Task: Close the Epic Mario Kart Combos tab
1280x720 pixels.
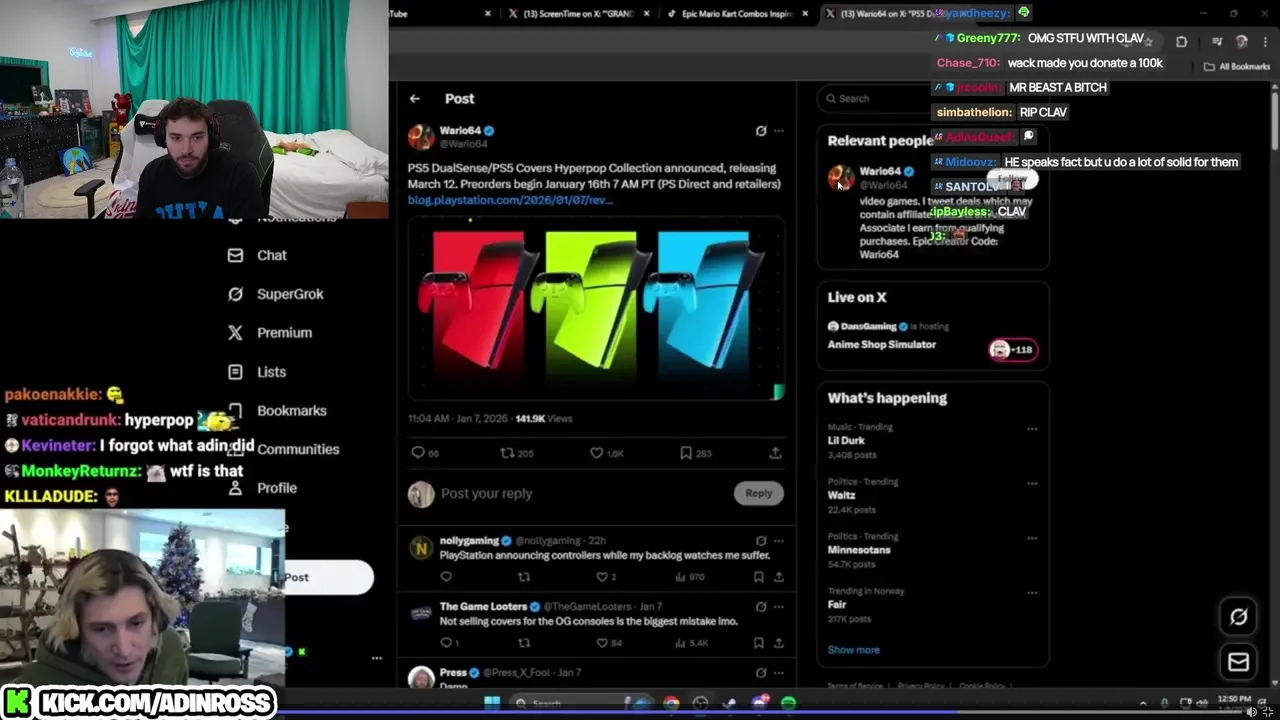Action: [x=805, y=14]
